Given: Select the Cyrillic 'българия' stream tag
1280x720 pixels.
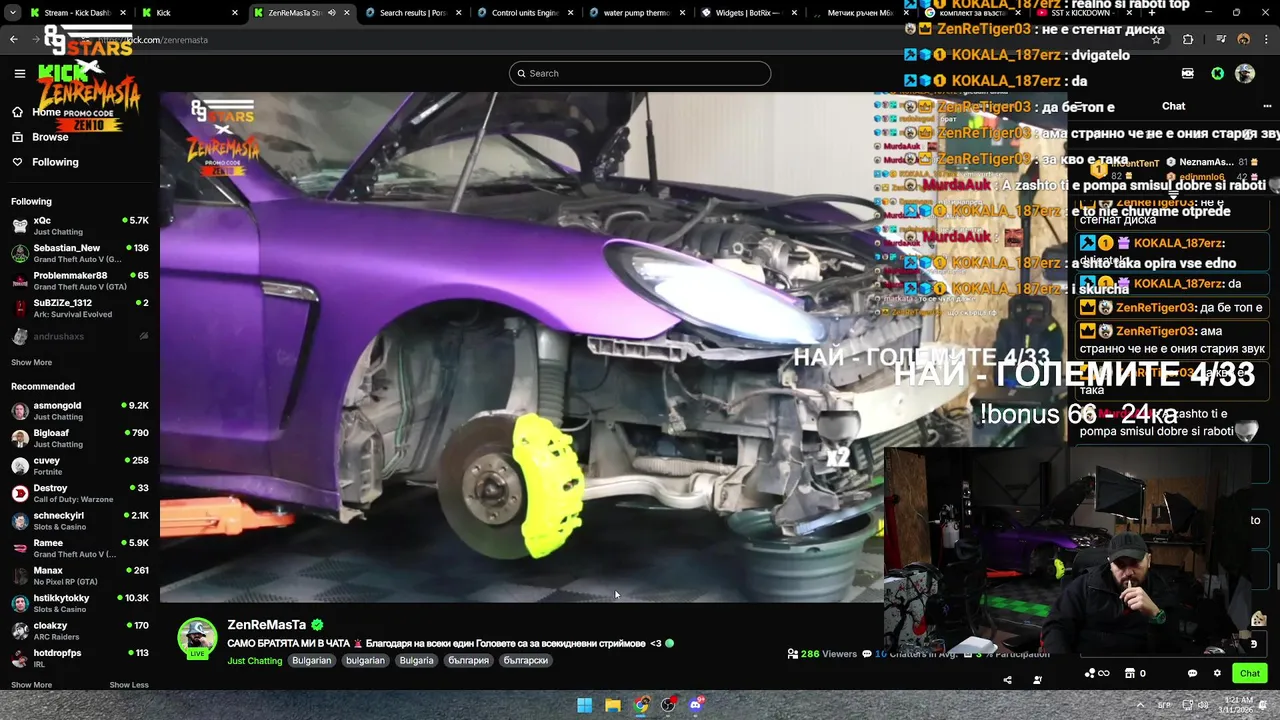Looking at the screenshot, I should pyautogui.click(x=468, y=661).
